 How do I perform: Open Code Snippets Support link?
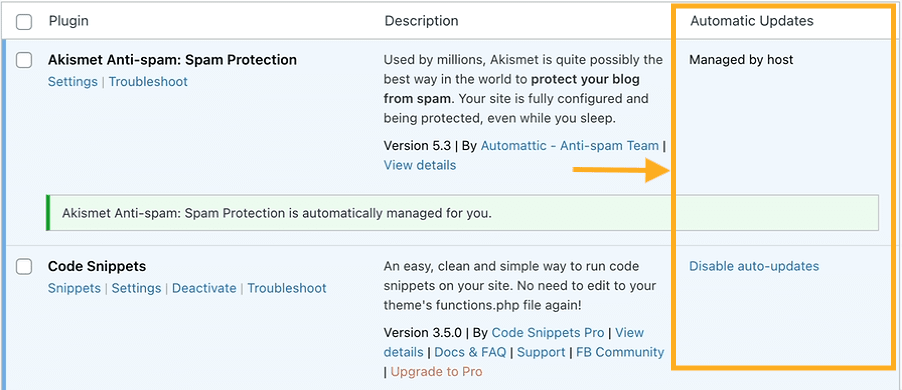[x=541, y=352]
